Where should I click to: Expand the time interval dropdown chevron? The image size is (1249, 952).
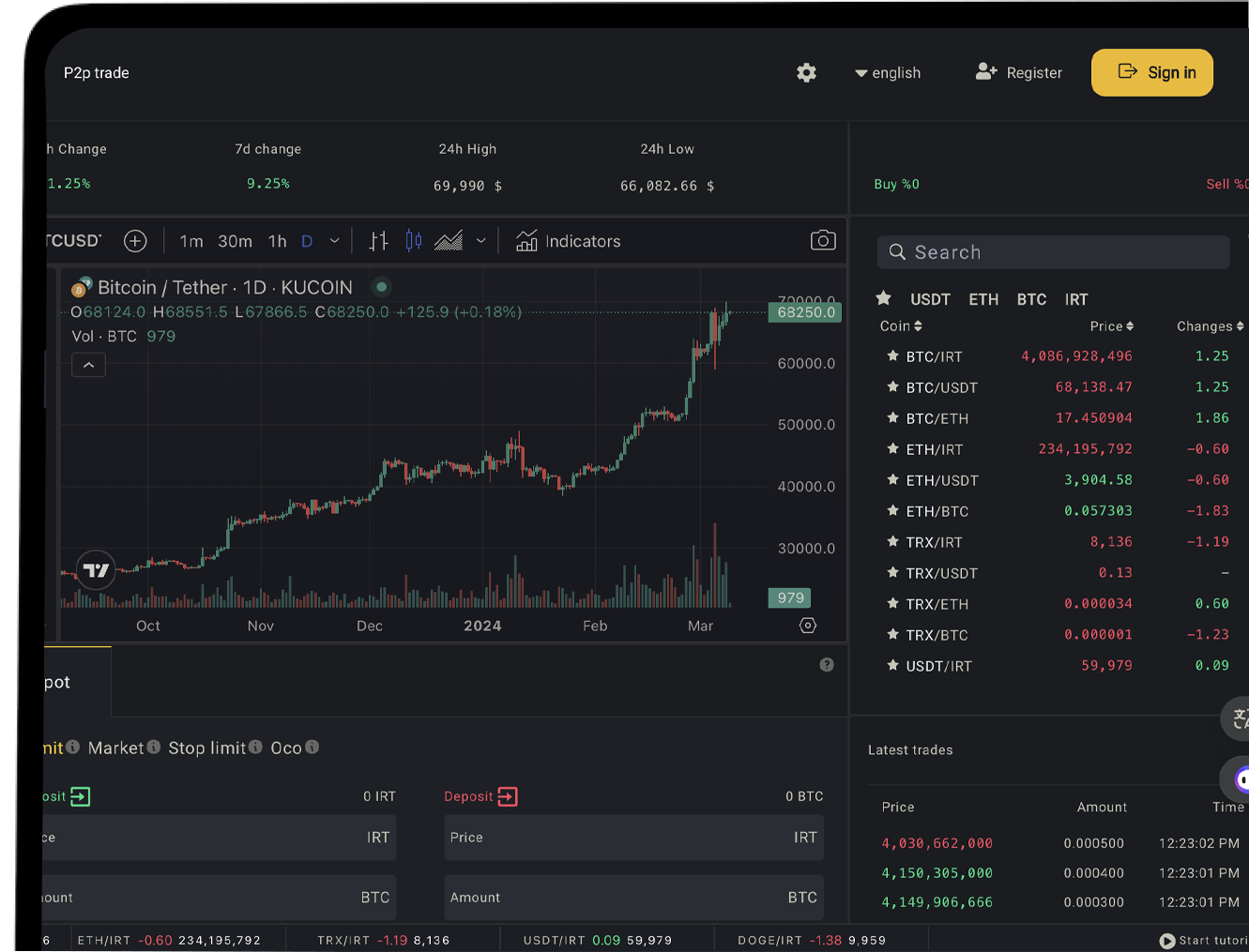[x=334, y=241]
